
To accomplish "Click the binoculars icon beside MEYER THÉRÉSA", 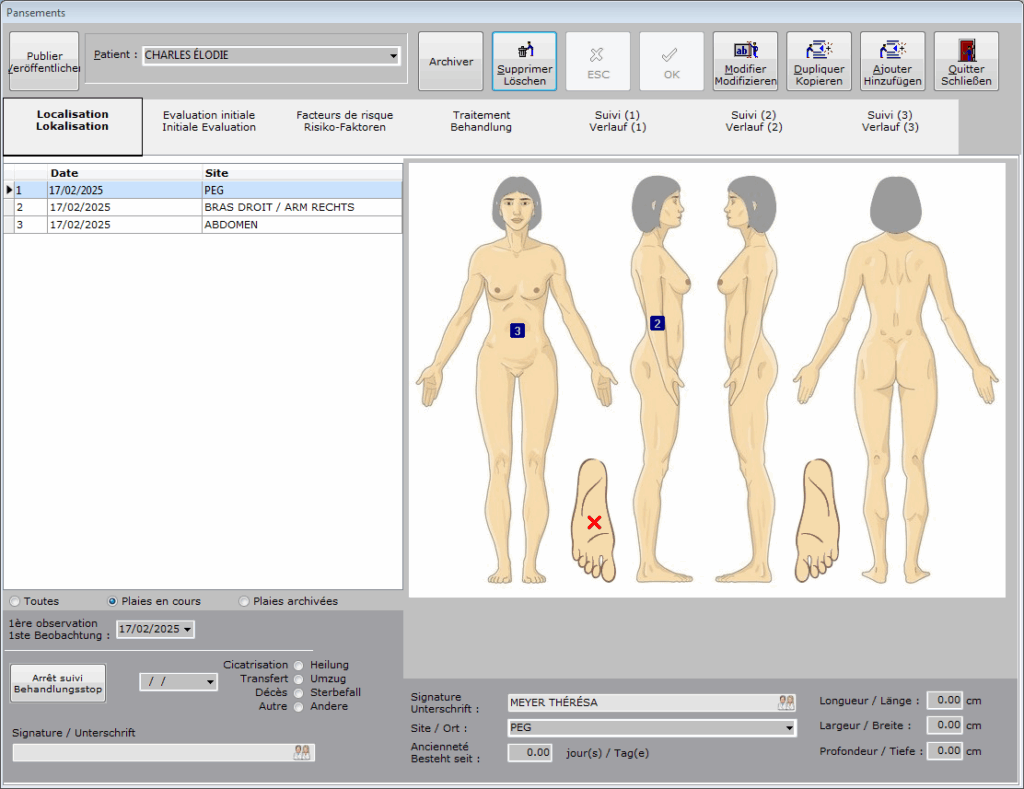I will 786,703.
